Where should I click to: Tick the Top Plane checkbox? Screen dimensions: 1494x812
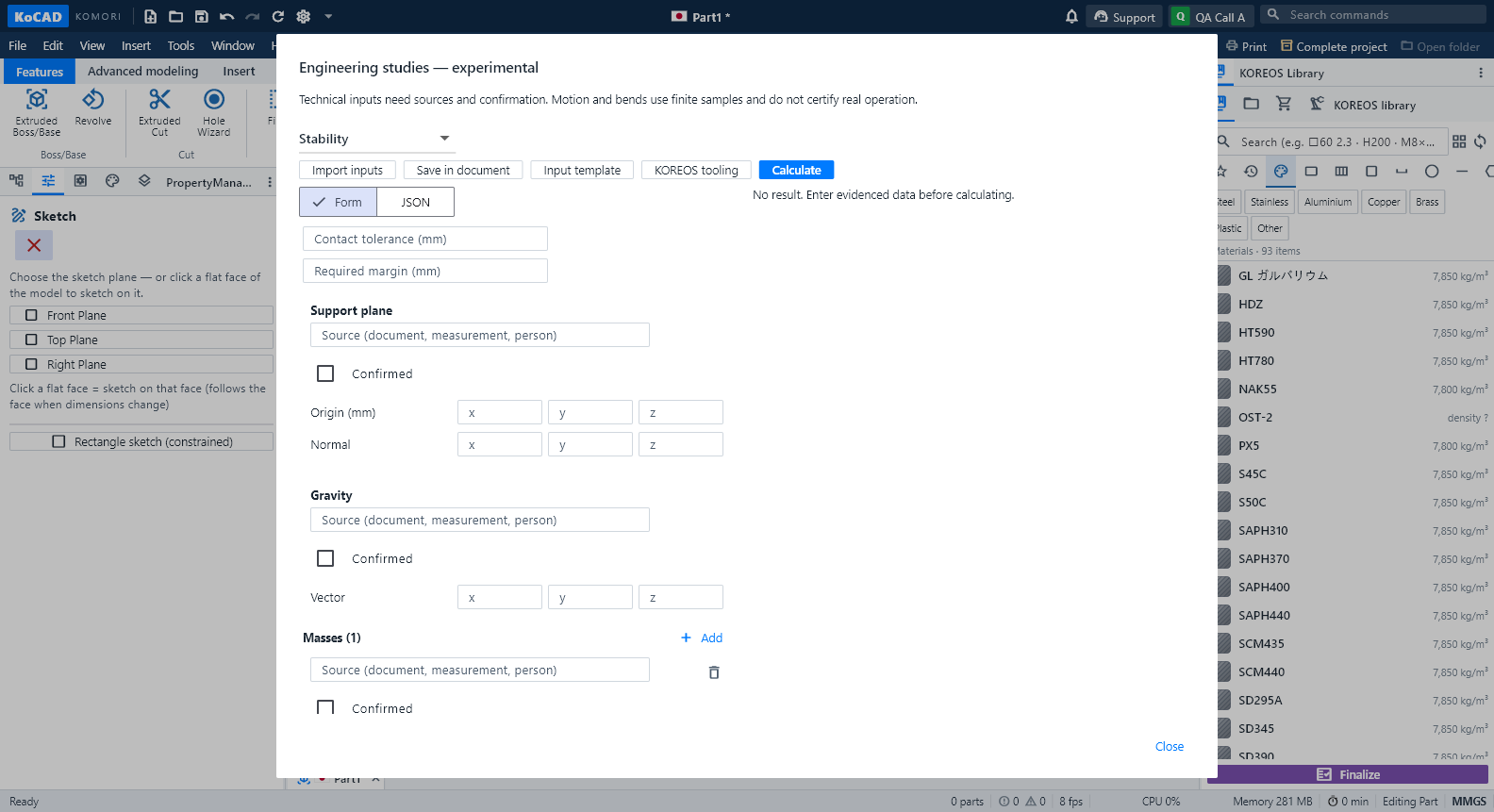(31, 340)
